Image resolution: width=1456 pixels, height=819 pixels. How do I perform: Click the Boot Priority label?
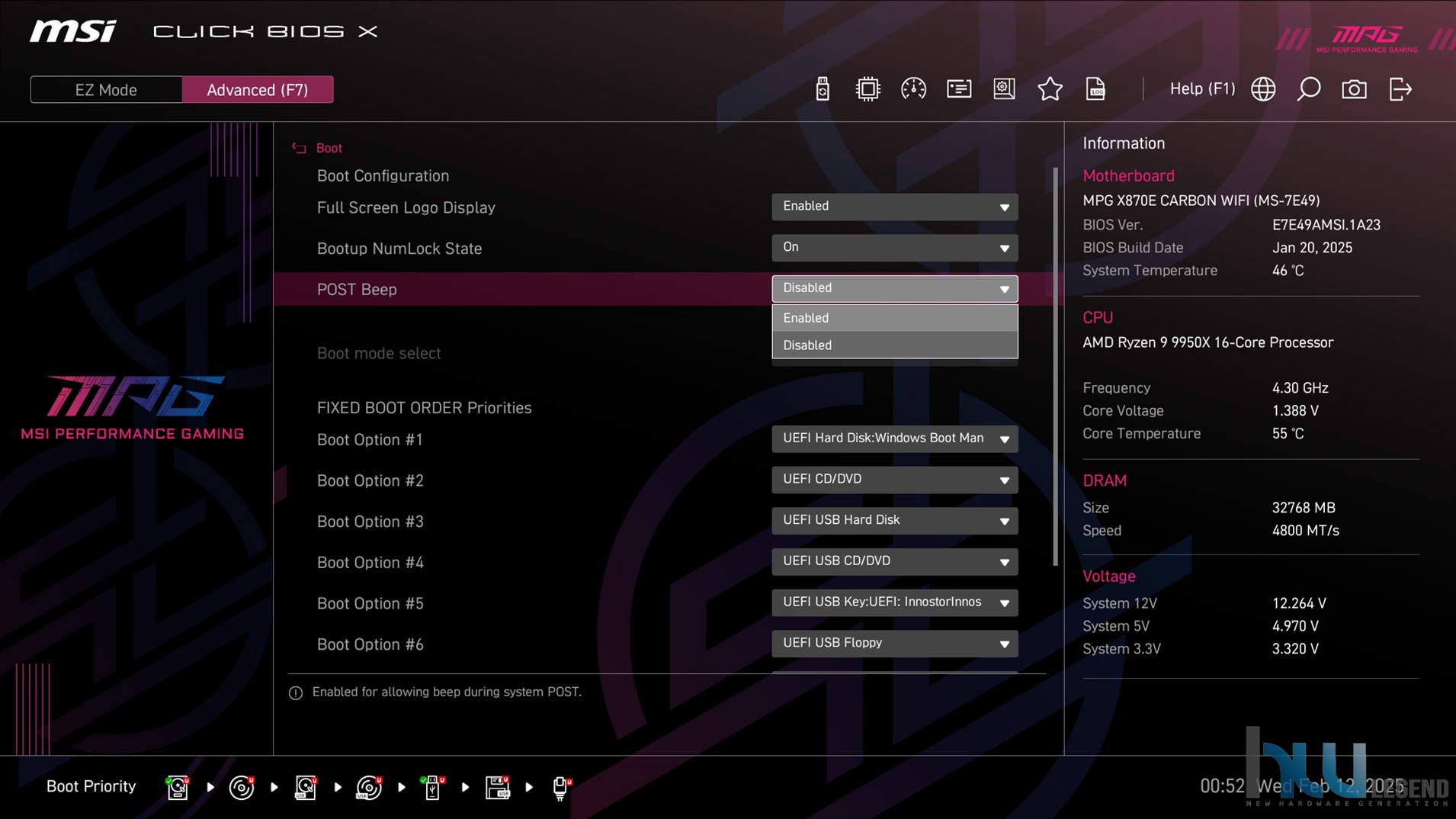pos(91,786)
